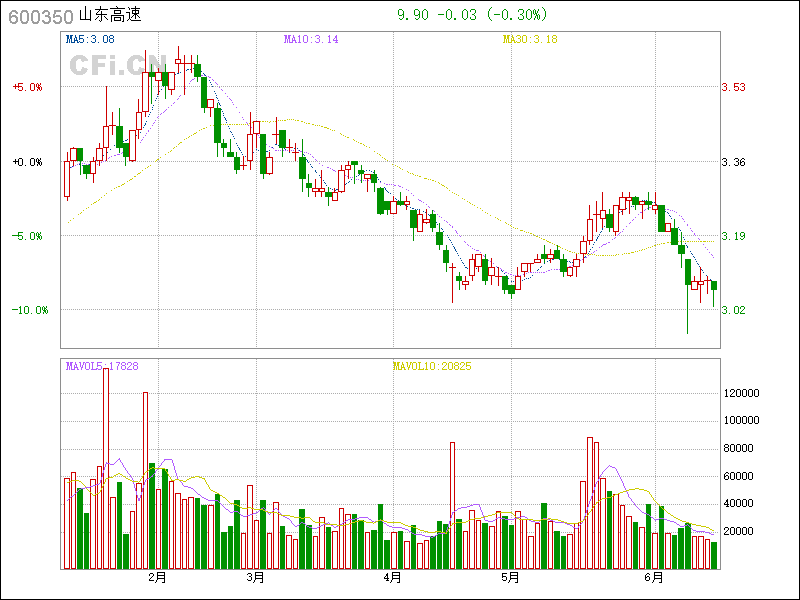Jump to the 3月 date marker
This screenshot has width=800, height=600.
click(x=255, y=577)
